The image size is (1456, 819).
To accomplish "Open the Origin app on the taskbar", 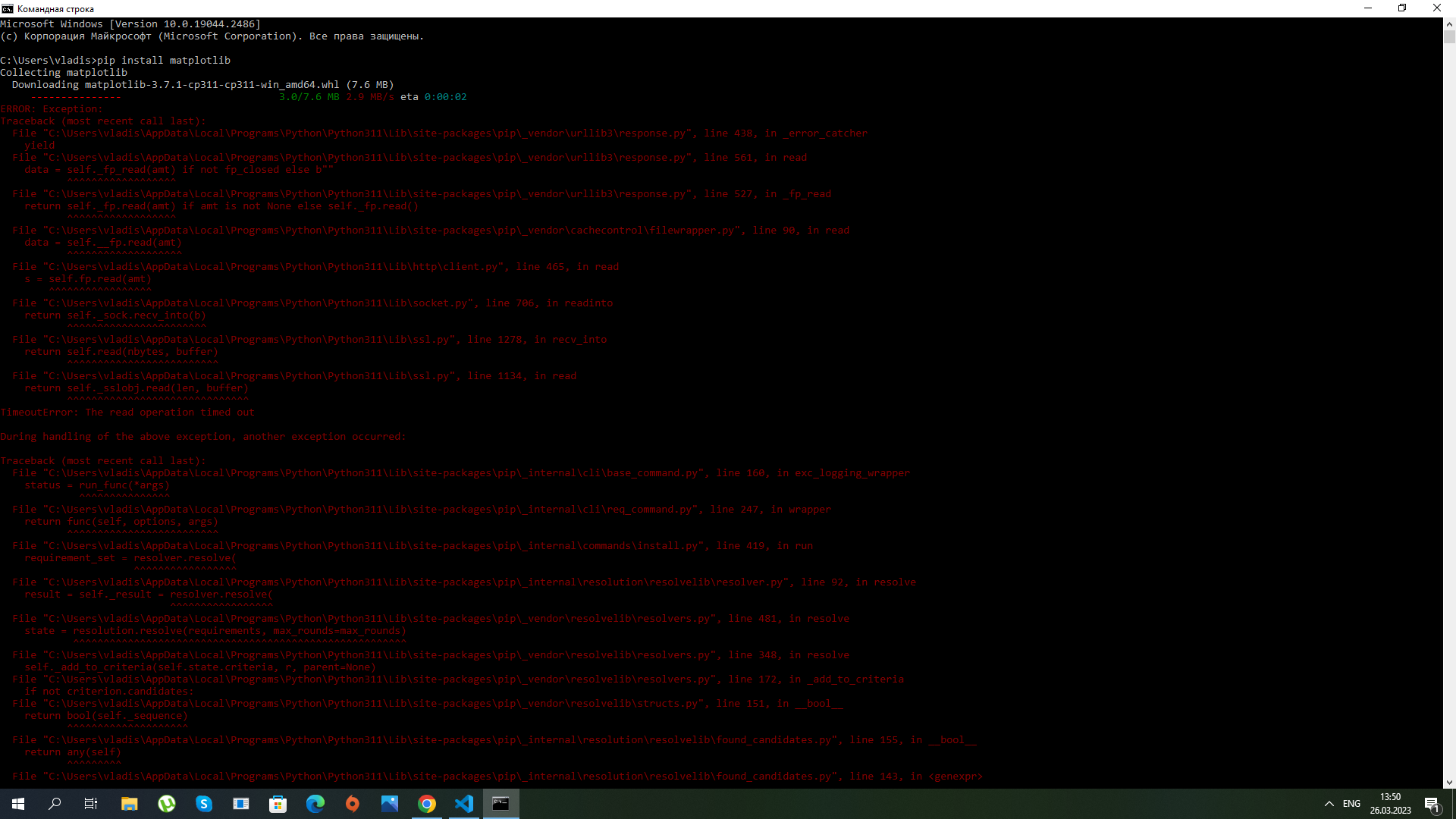I will click(x=353, y=804).
